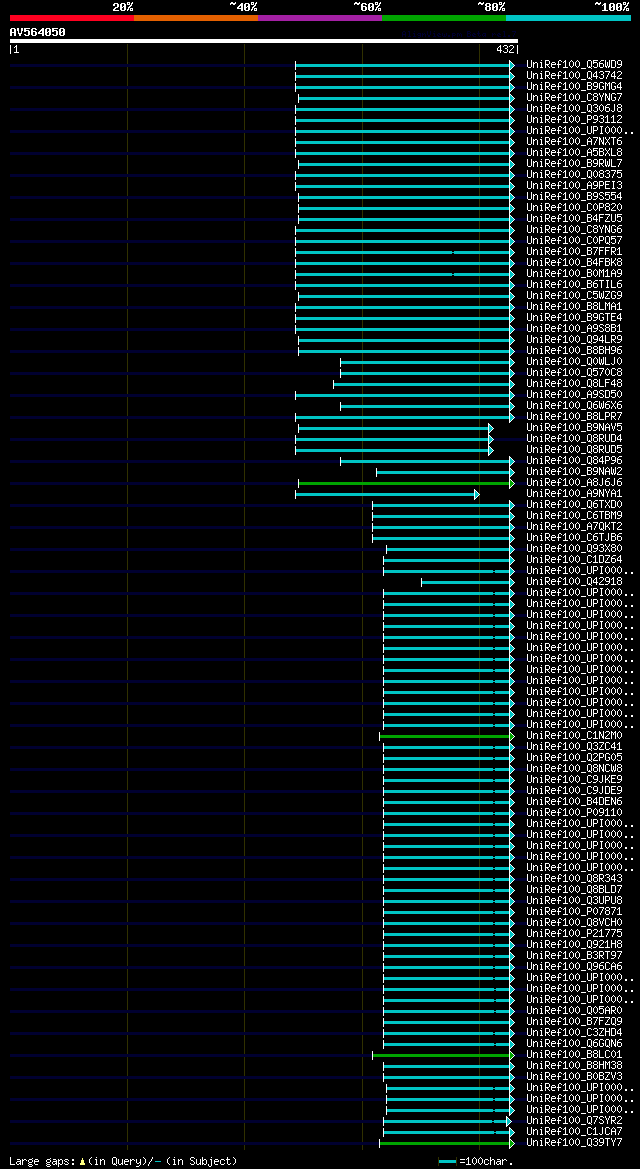Viewport: 640px width, 1169px height.
Task: Select the AV564050 query name
Action: (37, 31)
